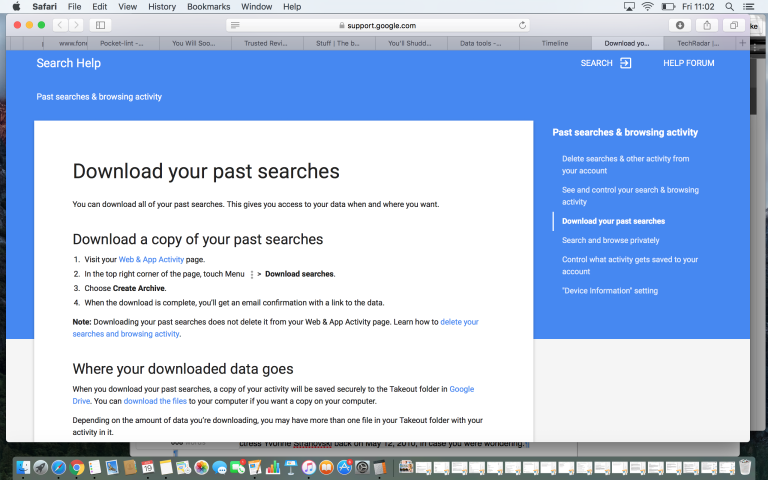The image size is (768, 480).
Task: Open sidebar 'Device Information' setting link
Action: pyautogui.click(x=610, y=291)
